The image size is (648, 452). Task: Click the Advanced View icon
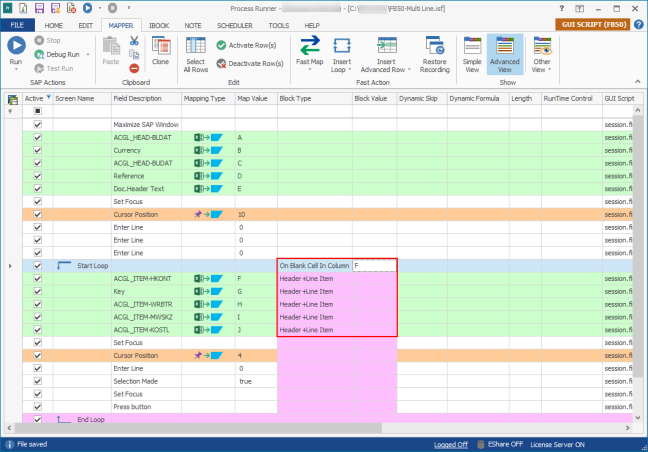point(505,45)
